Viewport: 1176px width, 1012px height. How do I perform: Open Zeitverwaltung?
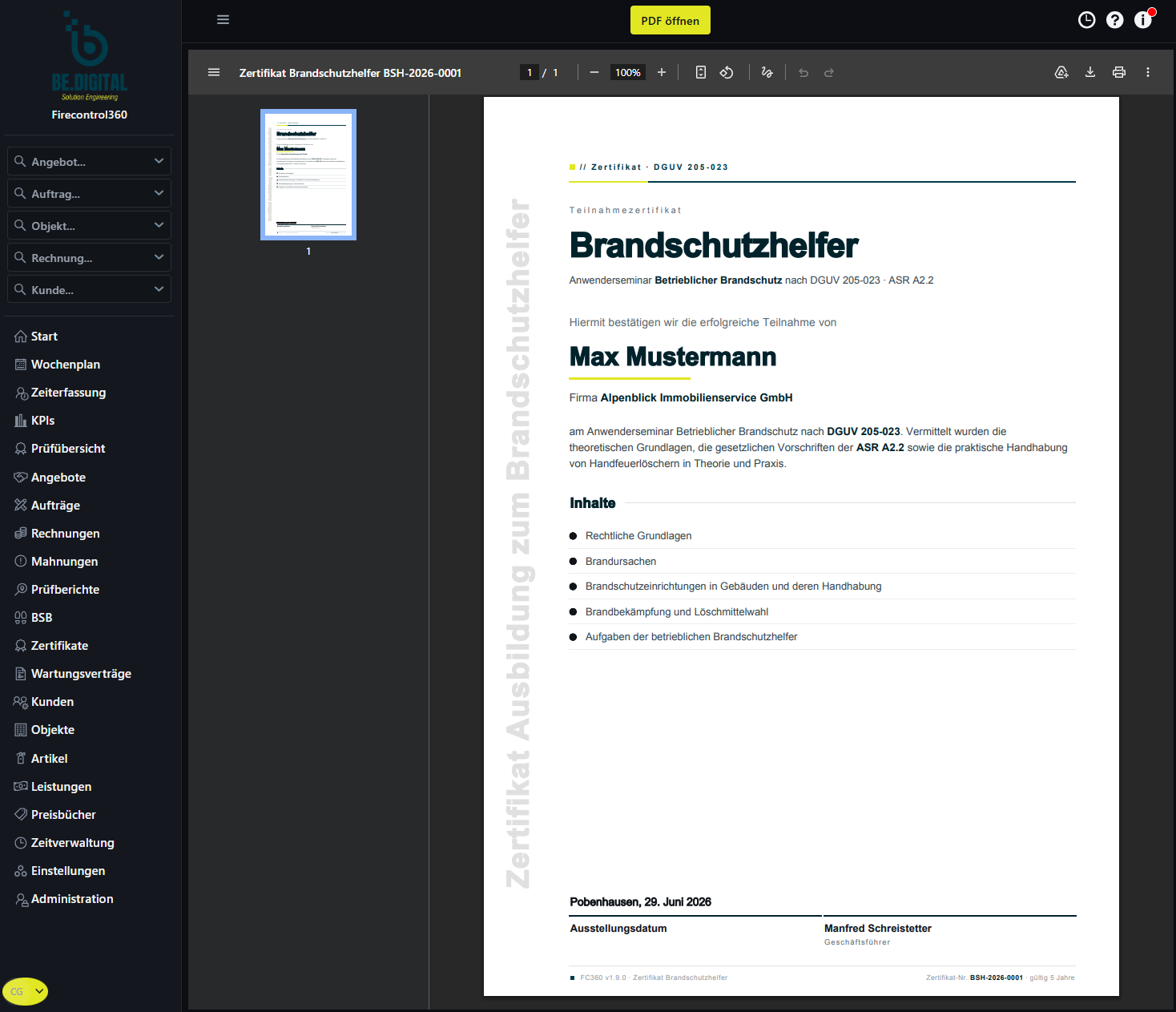click(72, 843)
